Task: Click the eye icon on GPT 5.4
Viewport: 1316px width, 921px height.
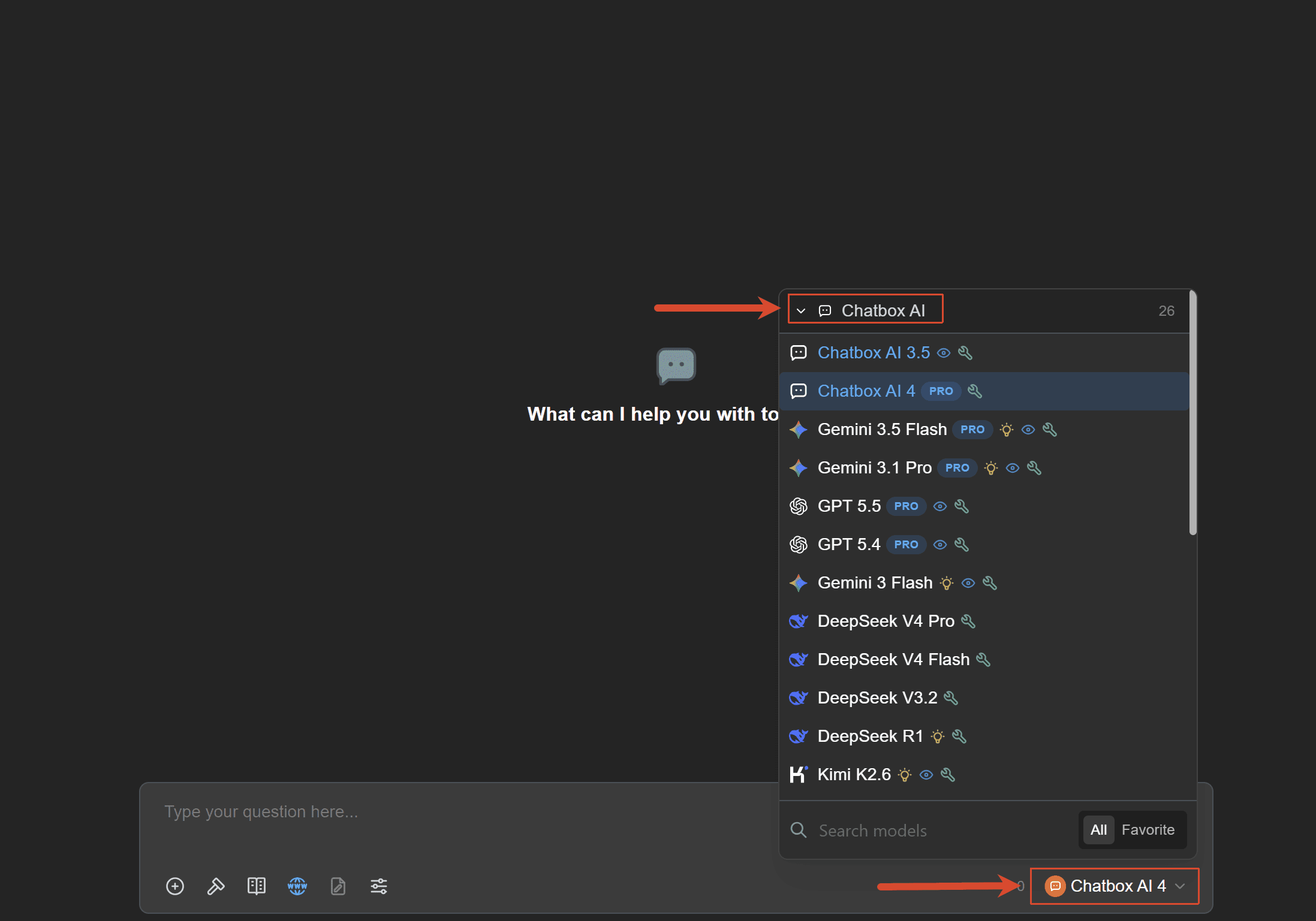Action: 940,545
